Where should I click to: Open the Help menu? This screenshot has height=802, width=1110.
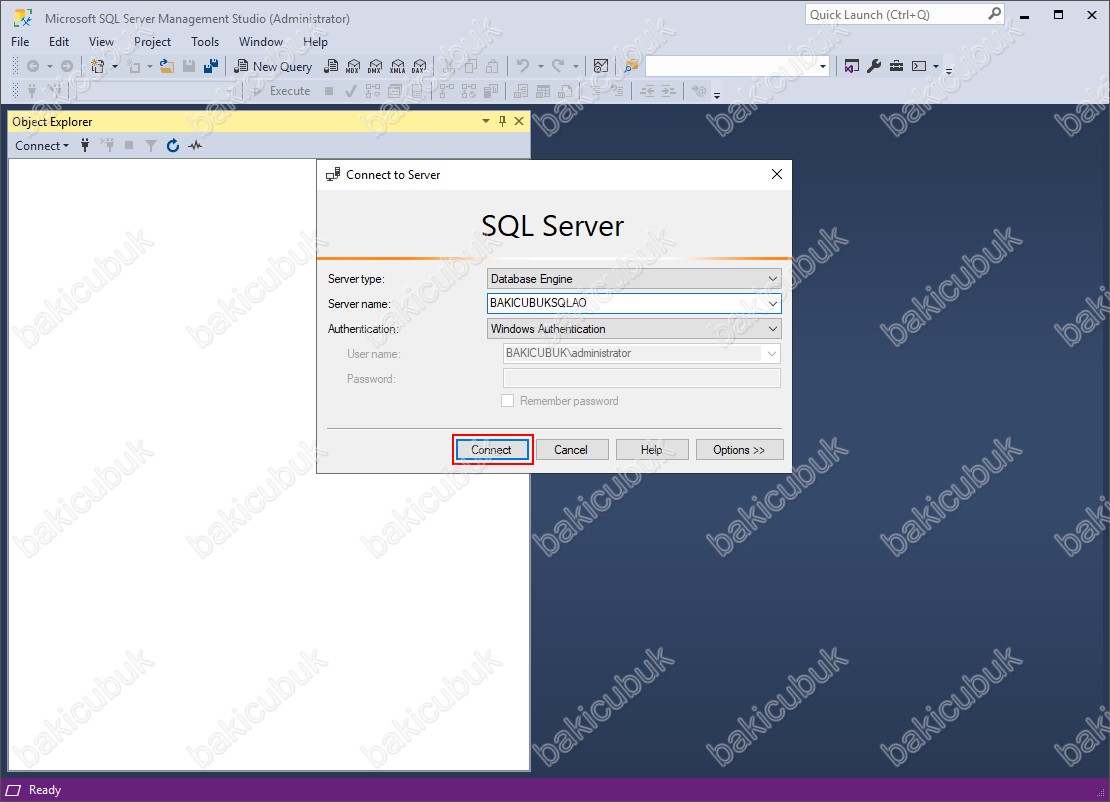coord(316,42)
